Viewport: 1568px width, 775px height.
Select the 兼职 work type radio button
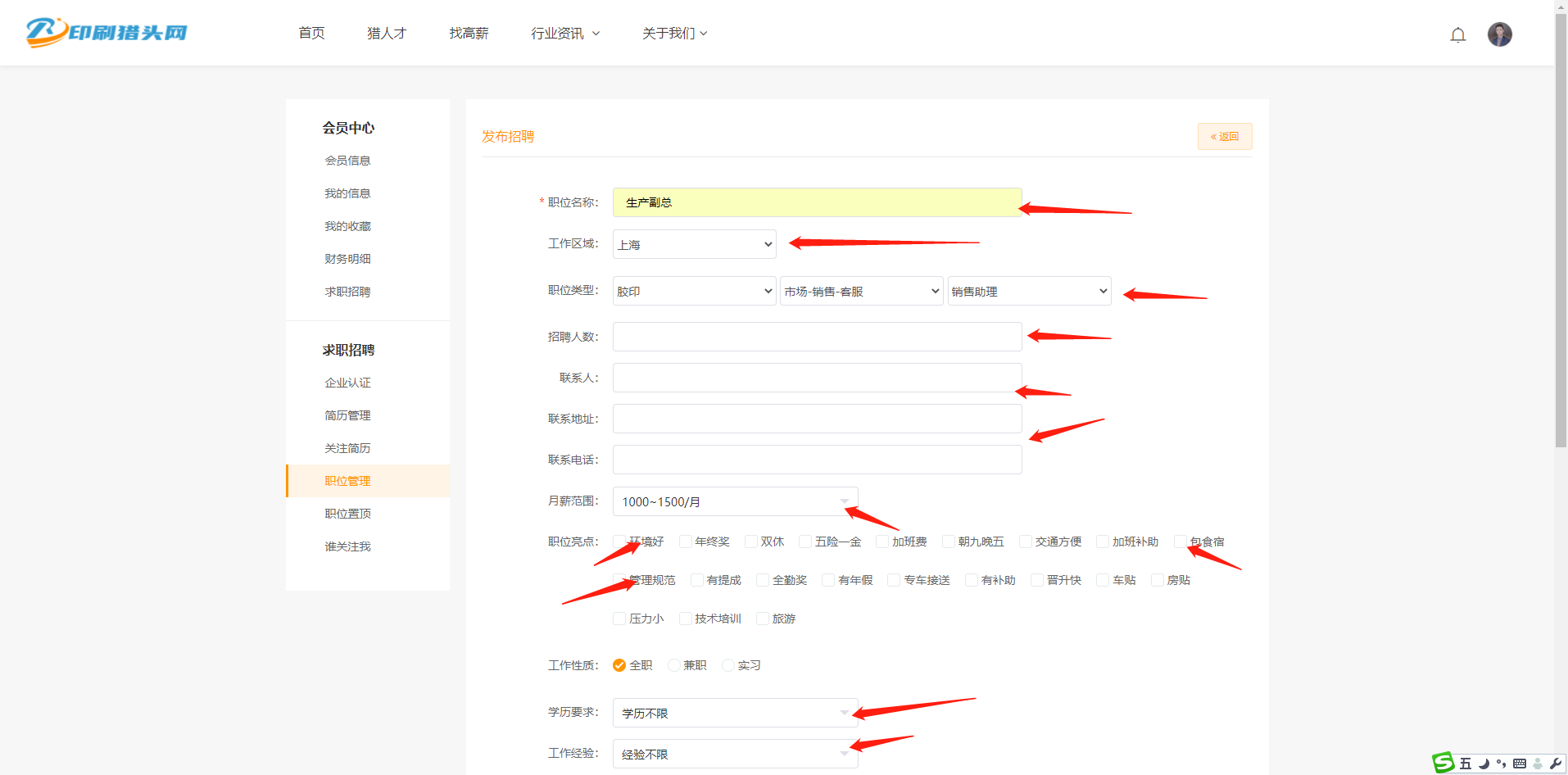coord(673,665)
